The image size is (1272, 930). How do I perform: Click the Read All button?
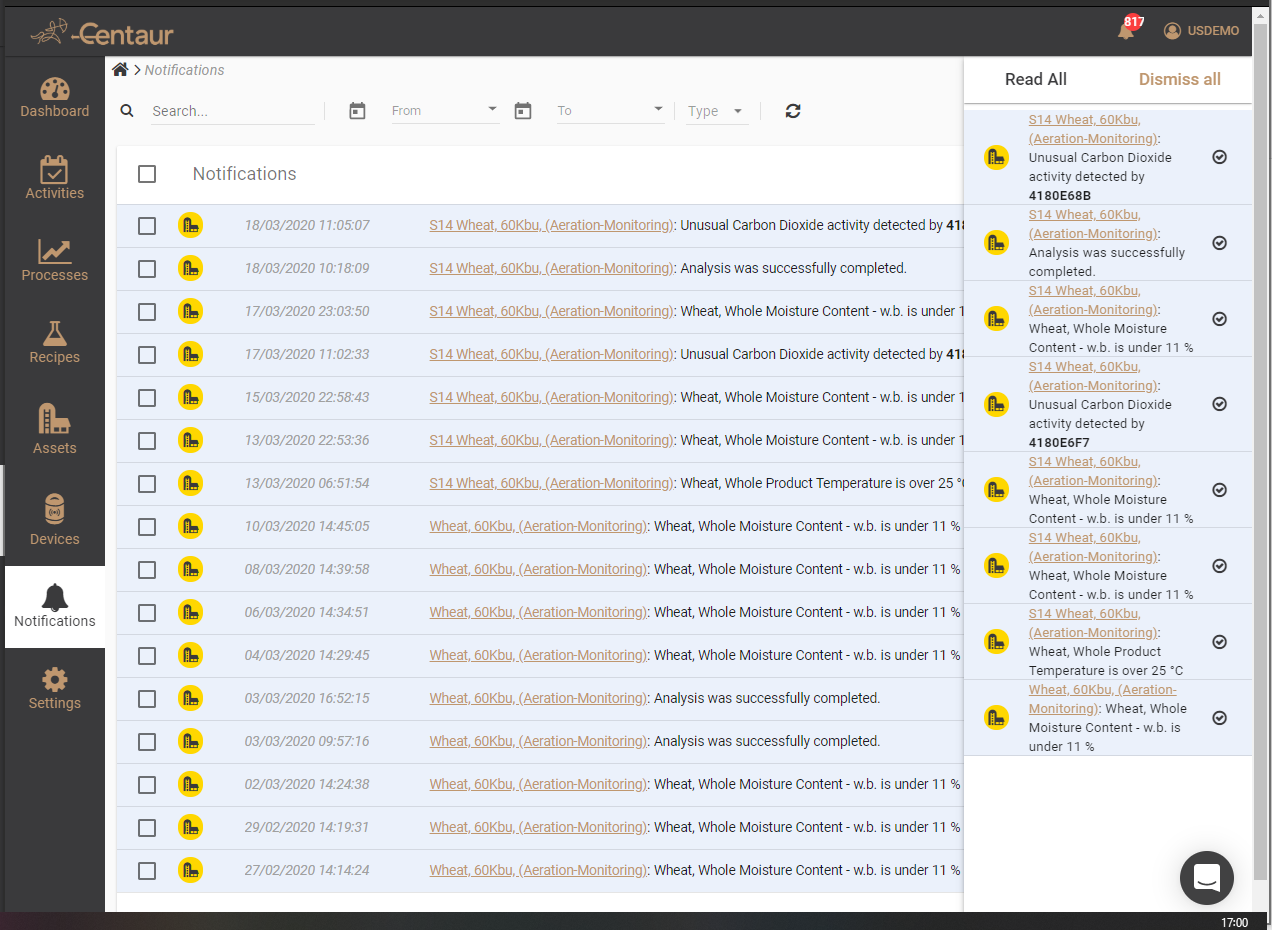[1035, 80]
